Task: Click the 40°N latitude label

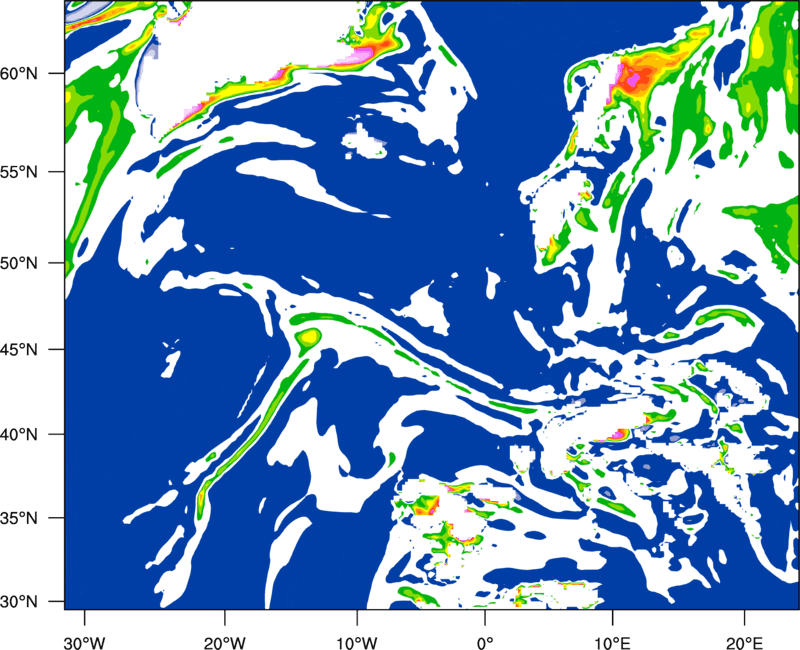Action: [x=19, y=435]
